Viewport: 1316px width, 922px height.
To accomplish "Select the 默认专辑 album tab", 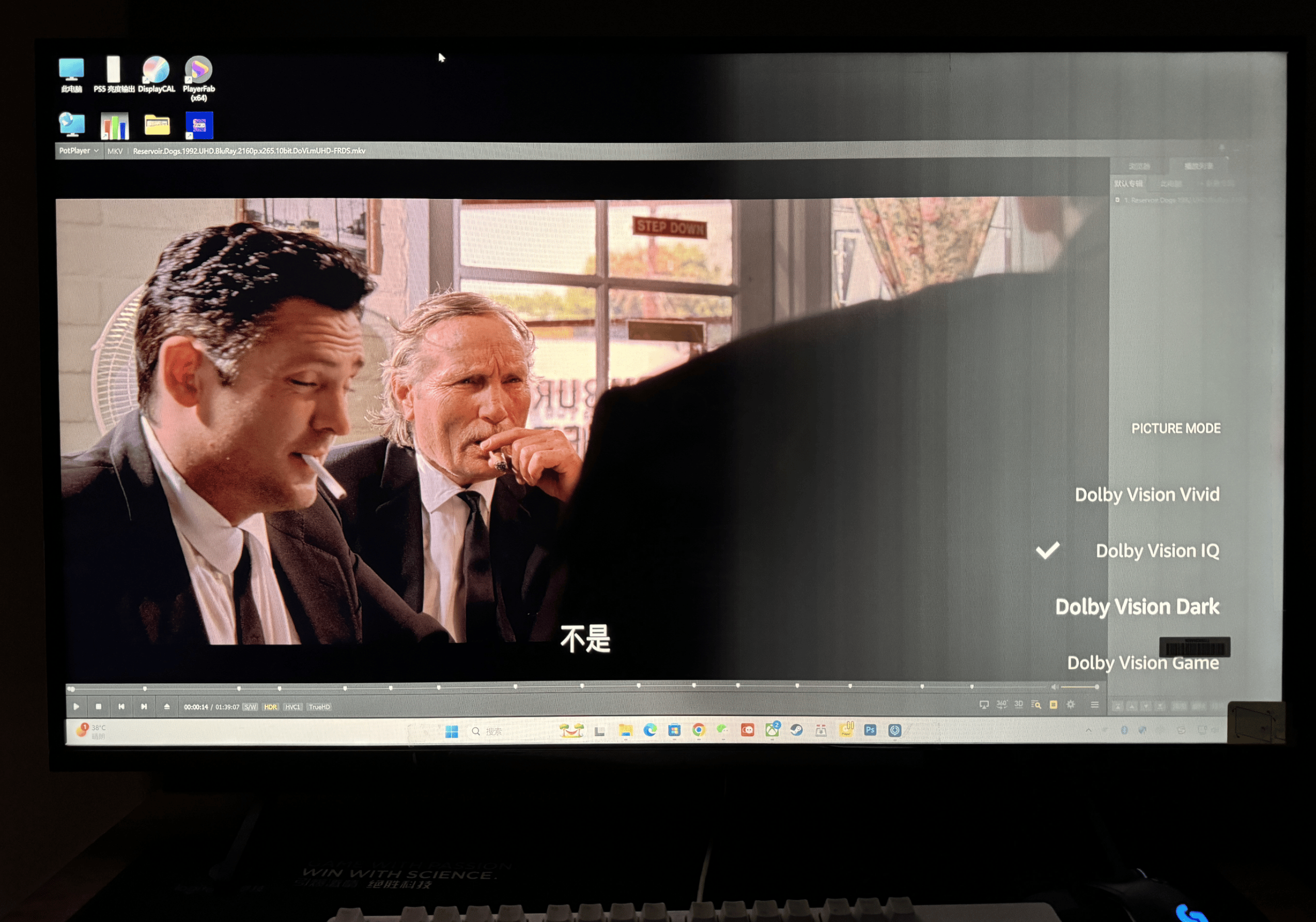I will [1128, 183].
